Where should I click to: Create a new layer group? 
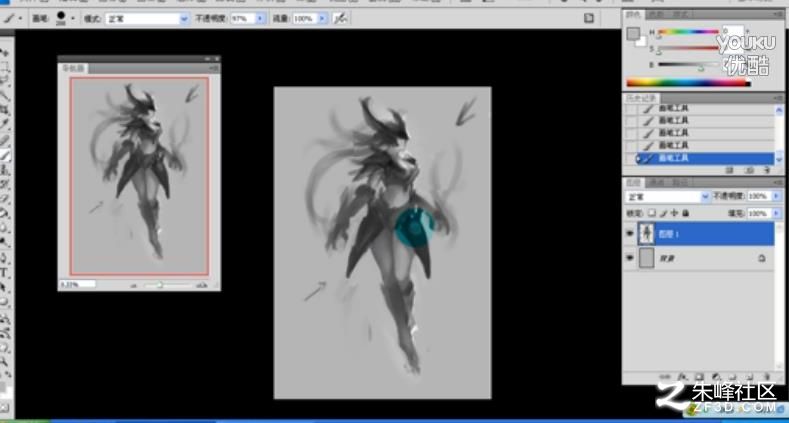point(733,376)
